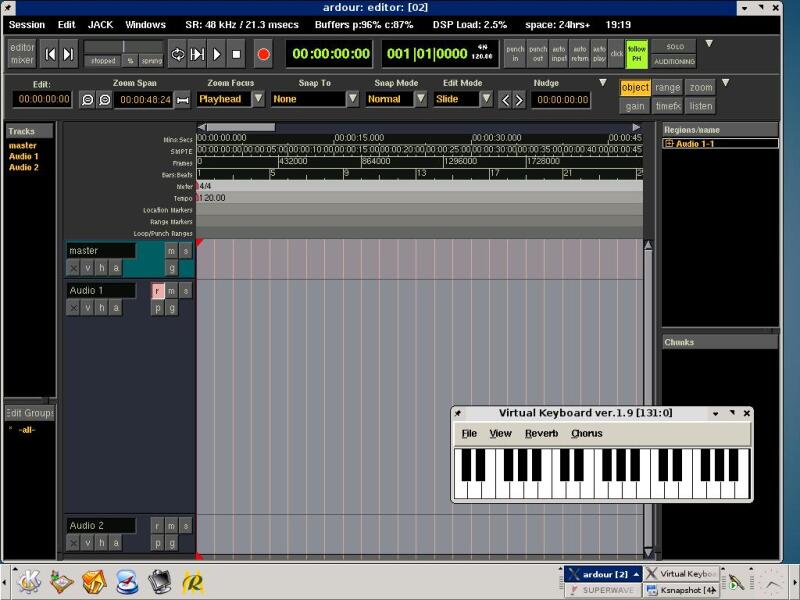Toggle auto play button
The width and height of the screenshot is (800, 600).
pyautogui.click(x=599, y=54)
